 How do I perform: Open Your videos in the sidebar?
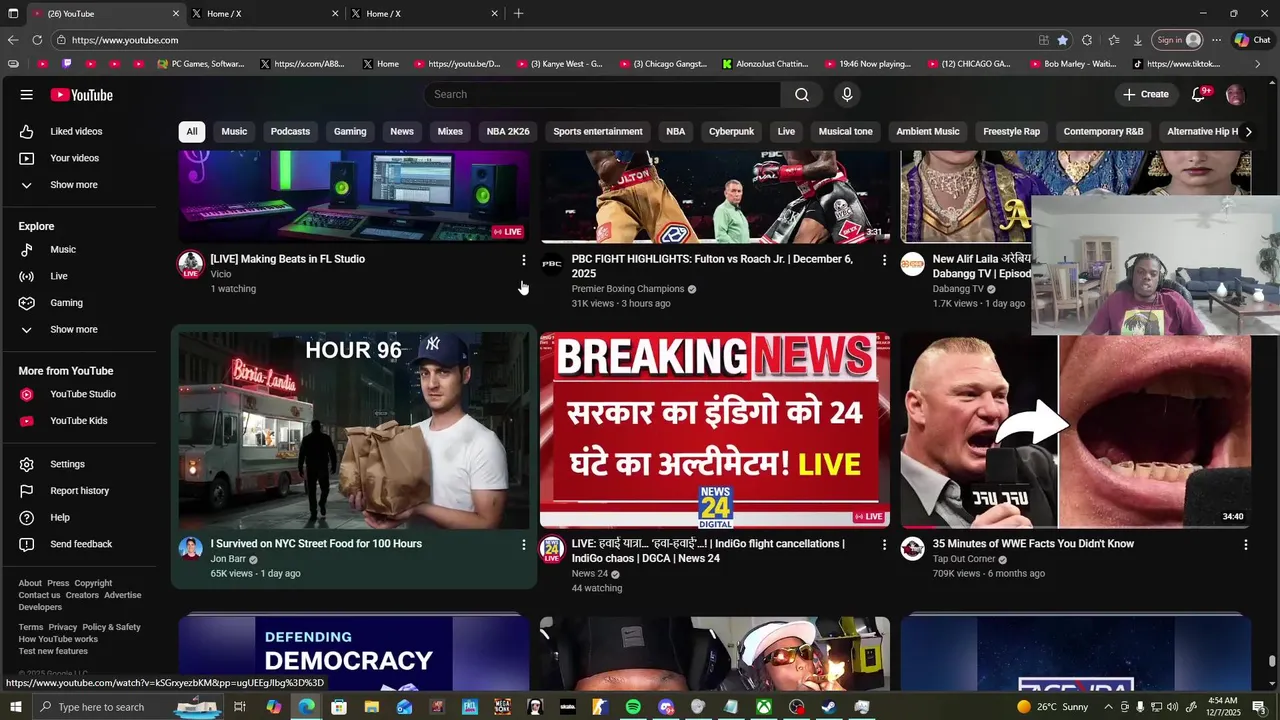pos(77,158)
